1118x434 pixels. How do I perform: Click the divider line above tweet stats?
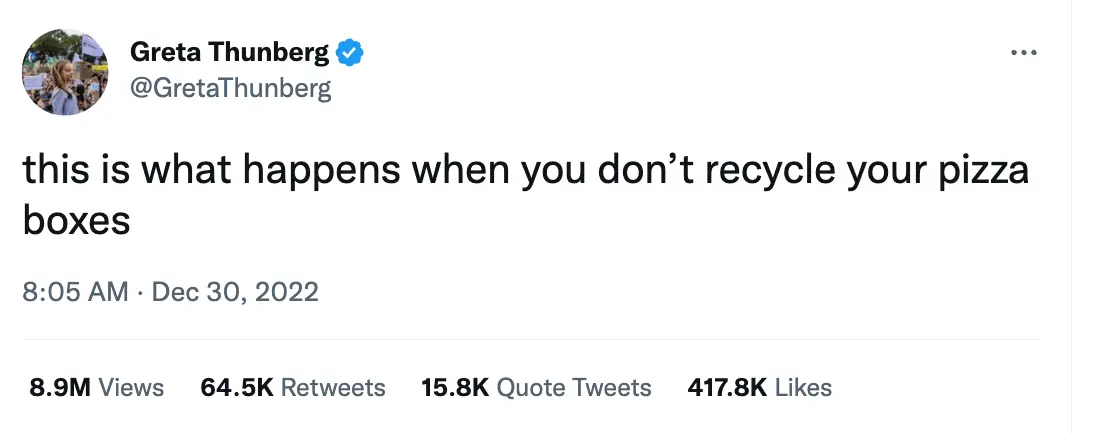click(530, 340)
